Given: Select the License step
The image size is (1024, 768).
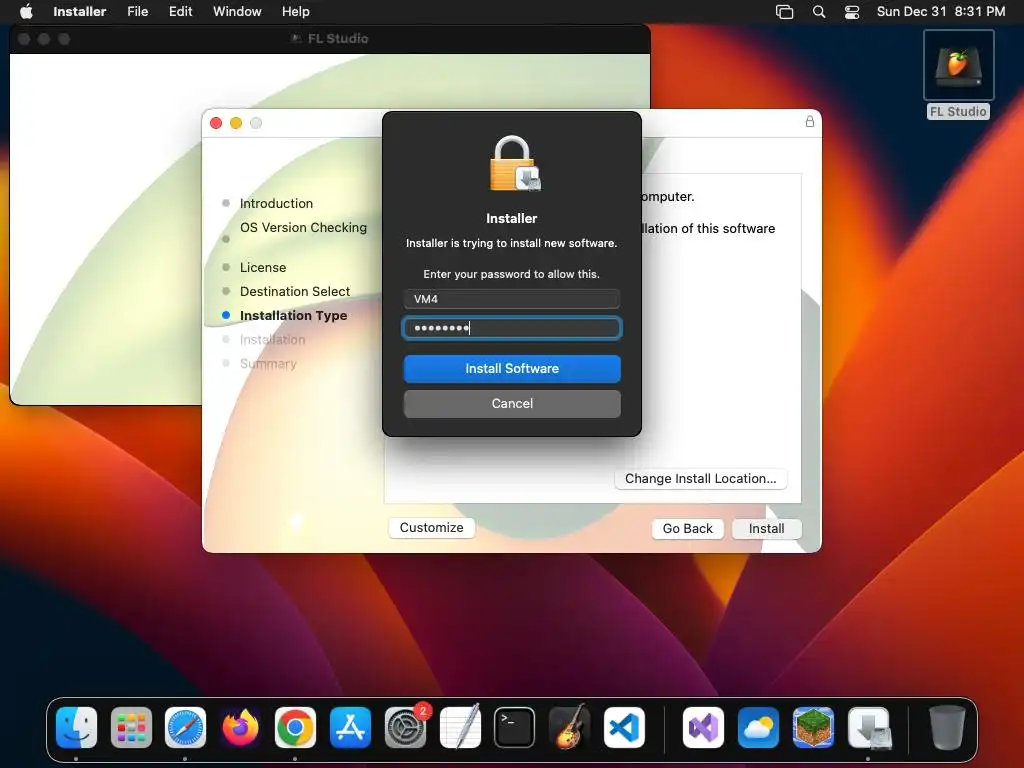Looking at the screenshot, I should click(x=263, y=267).
